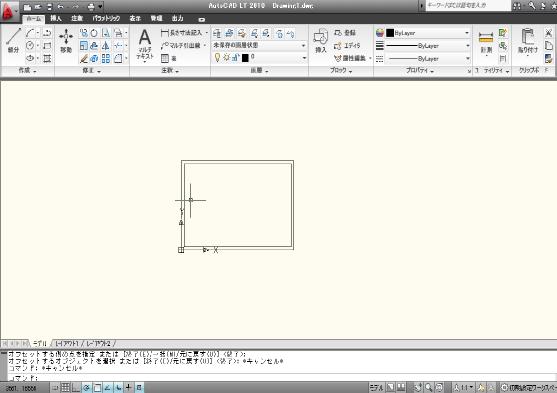The width and height of the screenshot is (557, 393).
Task: Click the Model (モデル) button in status bar
Action: [377, 387]
